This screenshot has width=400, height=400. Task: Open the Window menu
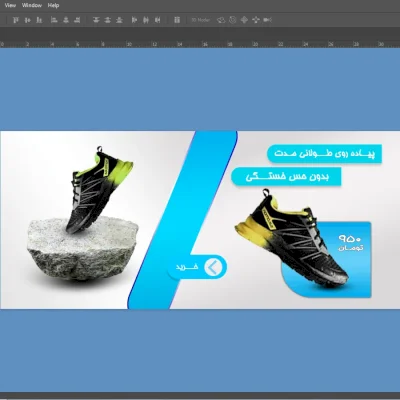(x=32, y=5)
